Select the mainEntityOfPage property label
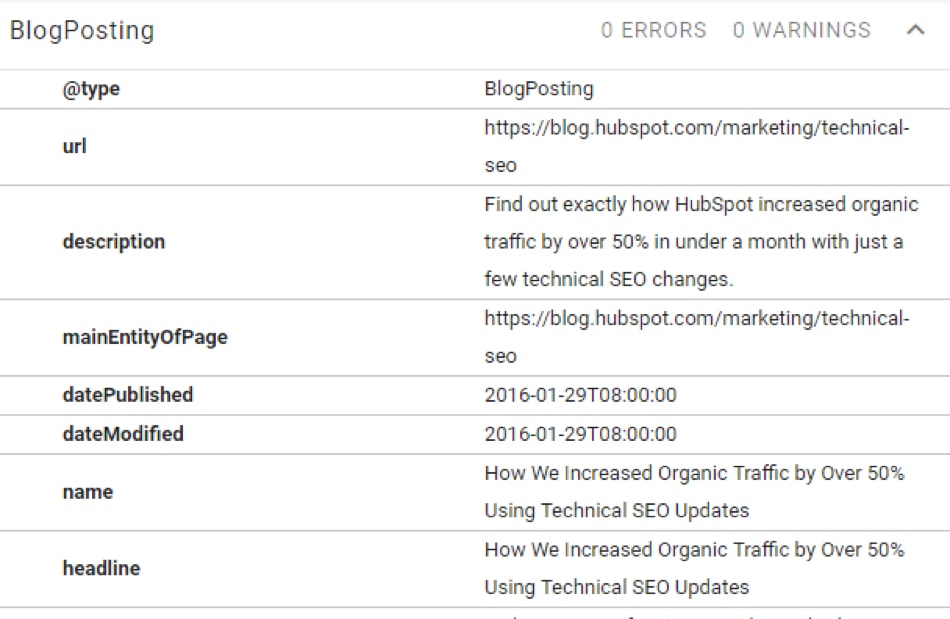 coord(145,337)
